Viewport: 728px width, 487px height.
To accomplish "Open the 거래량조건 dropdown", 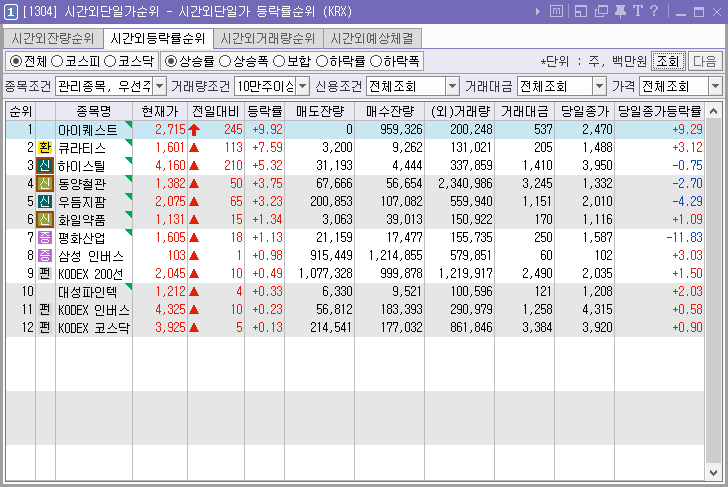I will click(x=302, y=86).
